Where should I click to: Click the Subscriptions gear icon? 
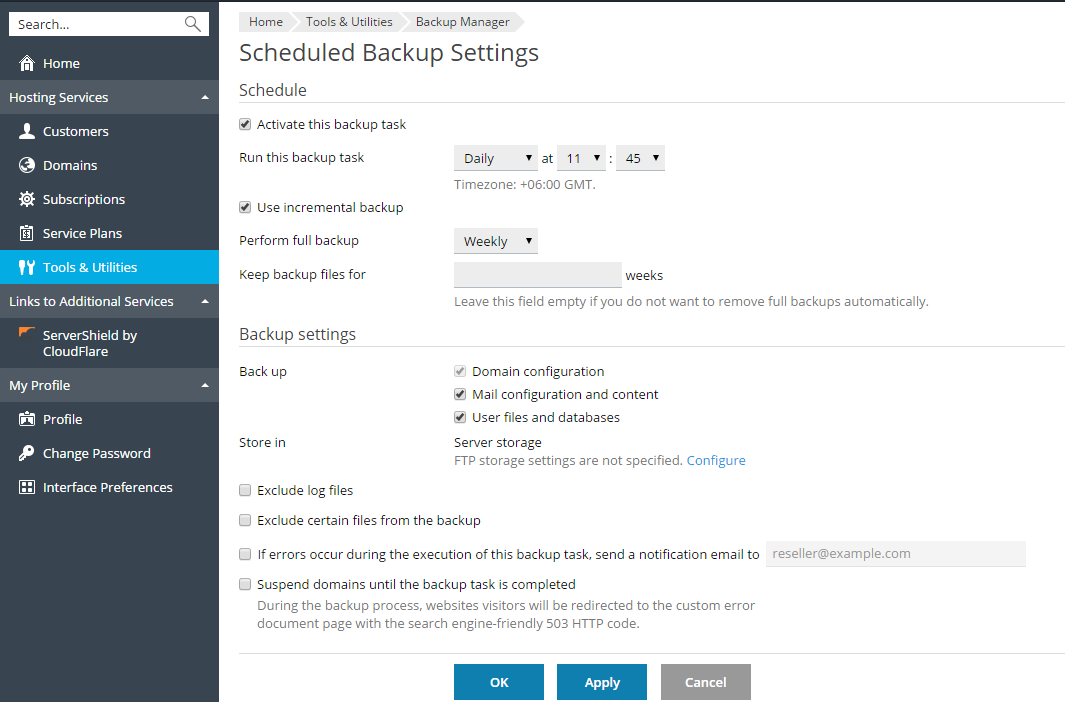coord(27,200)
